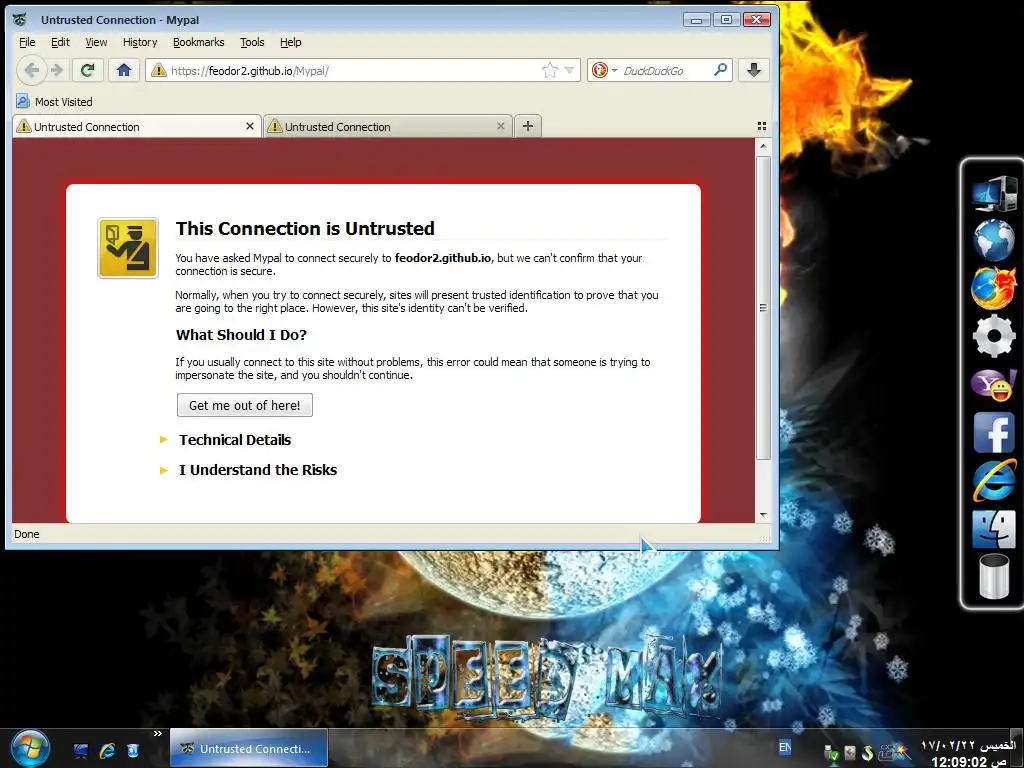Go to the Home page
The height and width of the screenshot is (768, 1024).
(123, 70)
